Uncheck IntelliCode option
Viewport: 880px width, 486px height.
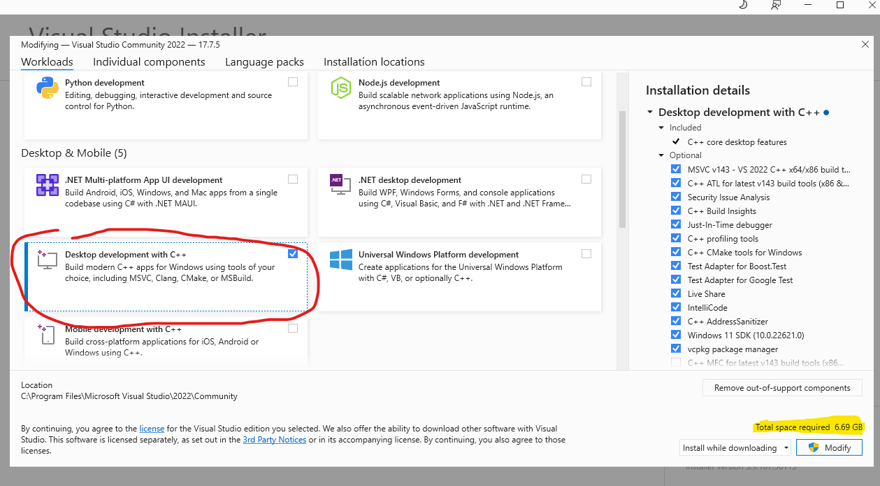(676, 307)
